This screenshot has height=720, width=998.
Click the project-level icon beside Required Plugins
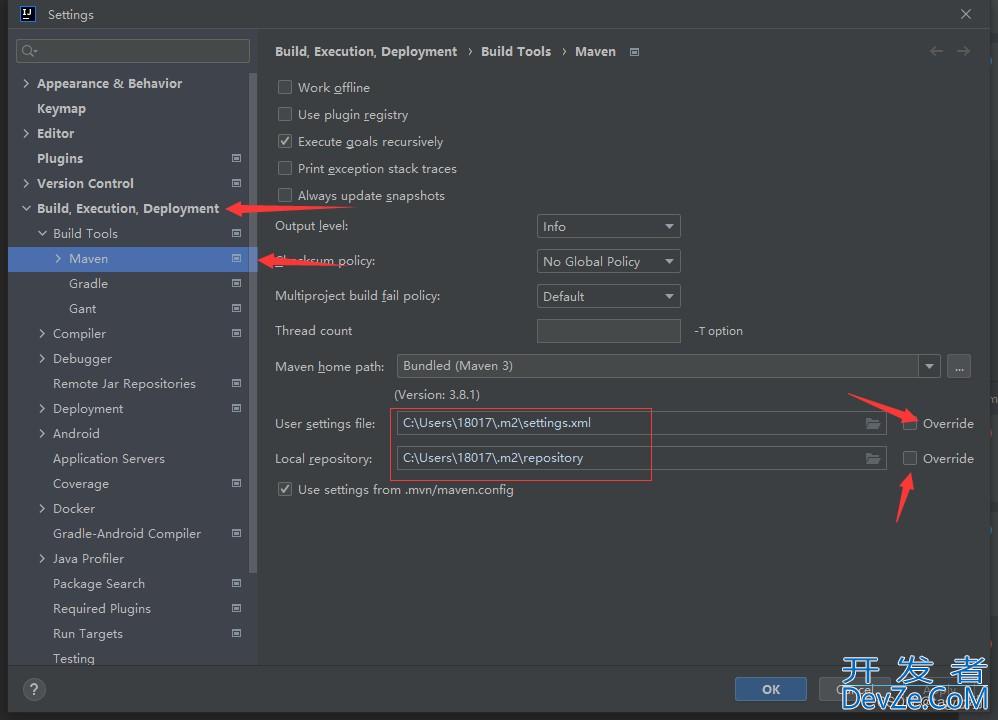pos(236,608)
